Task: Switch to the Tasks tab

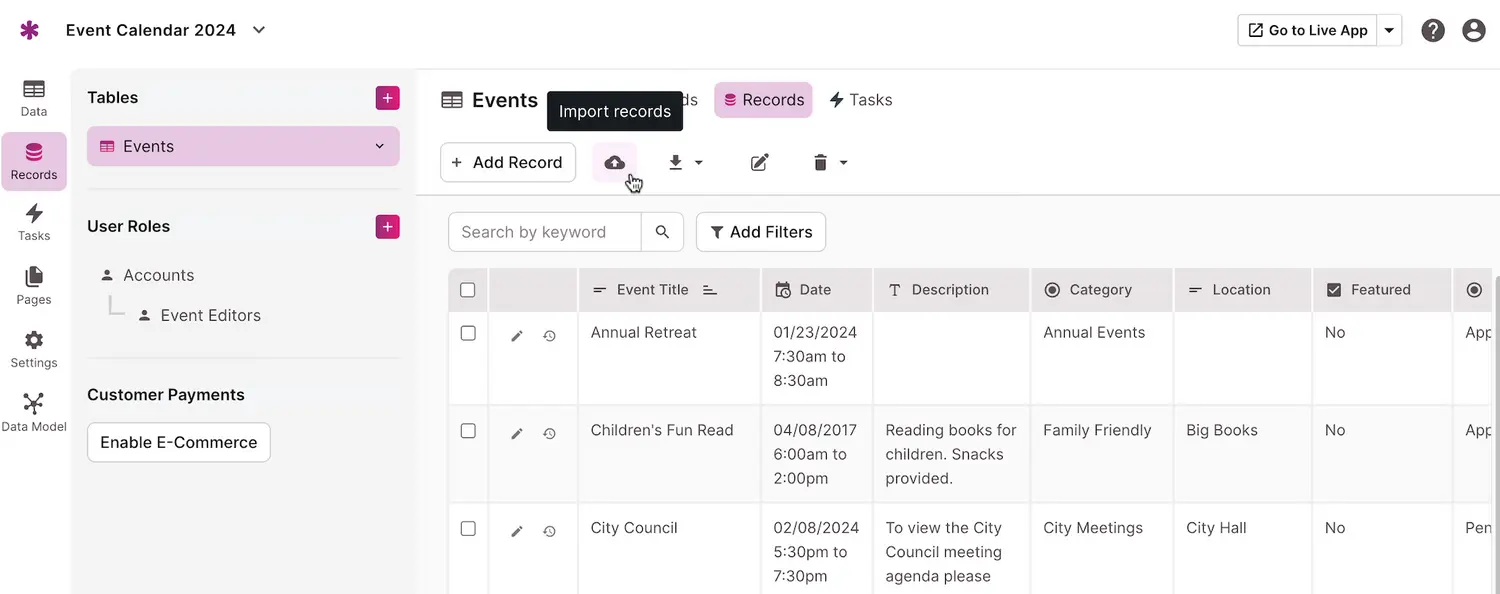Action: tap(860, 100)
